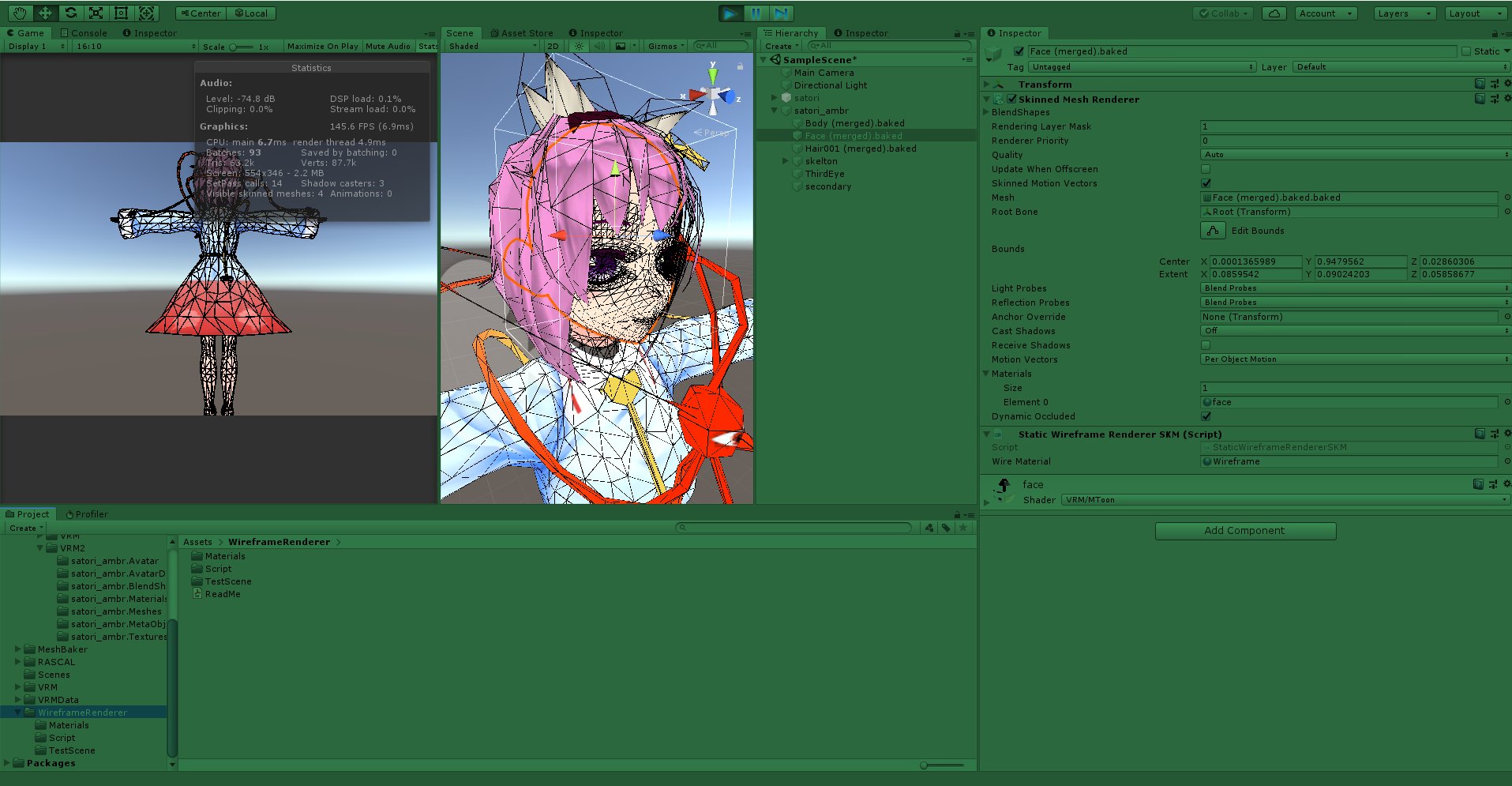Open the Cast Shadows dropdown

click(1356, 331)
